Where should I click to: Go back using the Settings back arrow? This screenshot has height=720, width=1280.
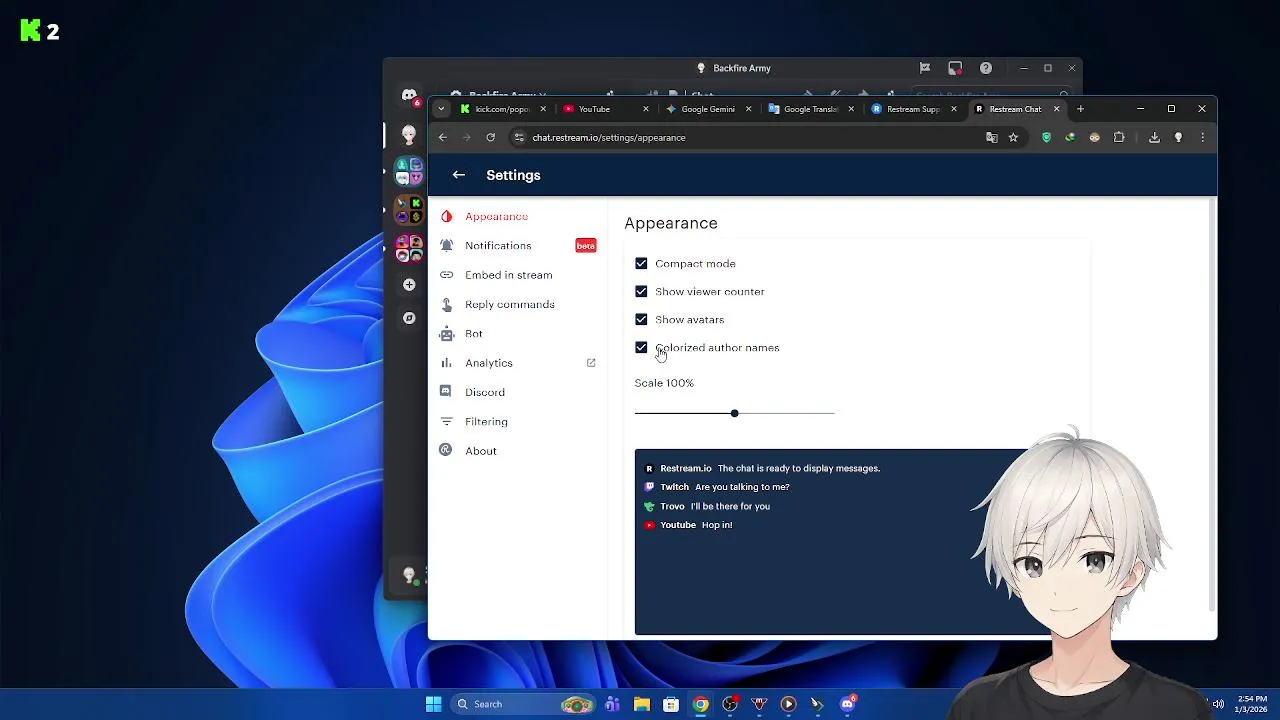pyautogui.click(x=458, y=175)
